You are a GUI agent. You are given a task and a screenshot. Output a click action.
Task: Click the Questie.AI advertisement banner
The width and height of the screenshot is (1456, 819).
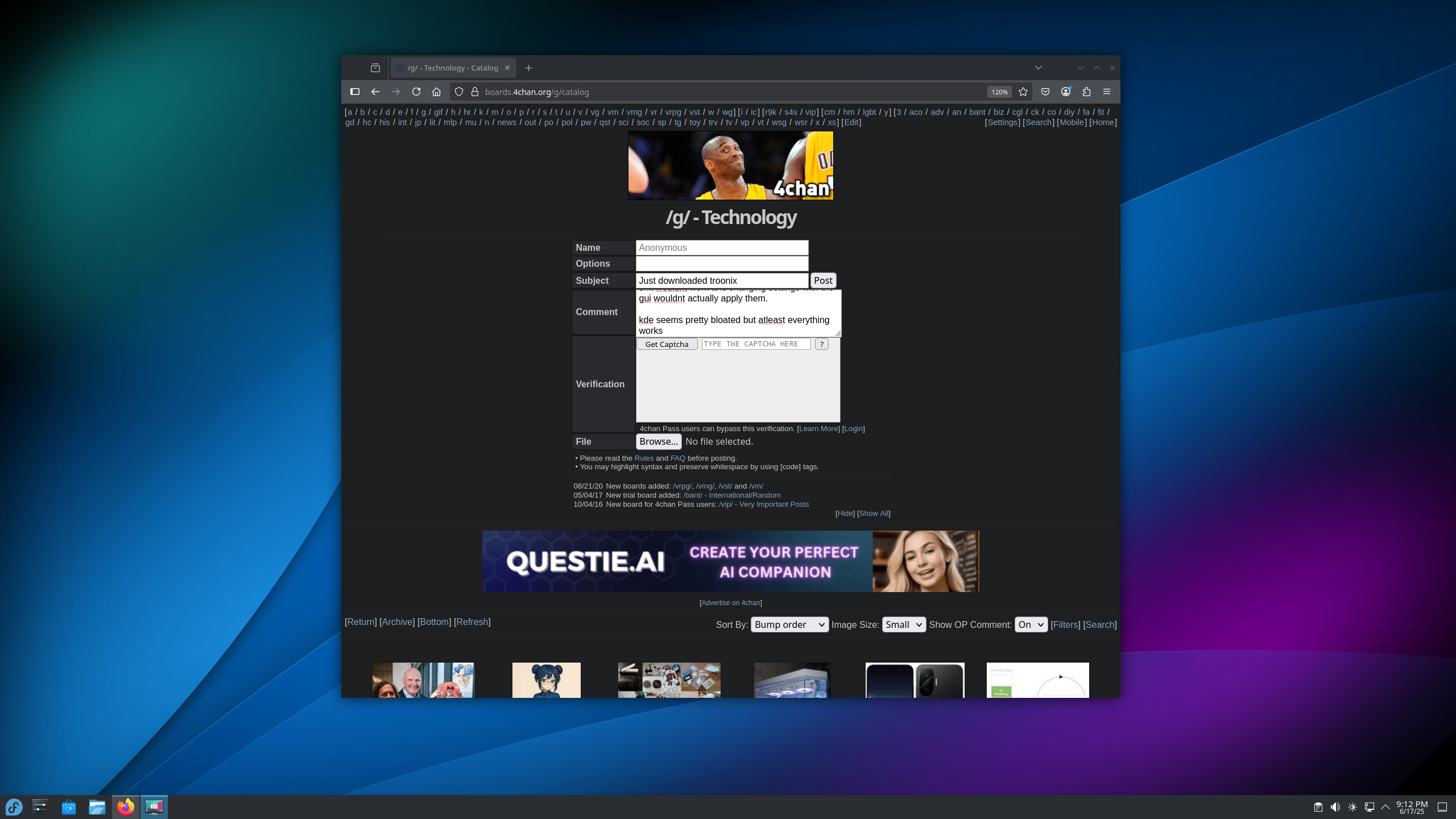pos(730,561)
